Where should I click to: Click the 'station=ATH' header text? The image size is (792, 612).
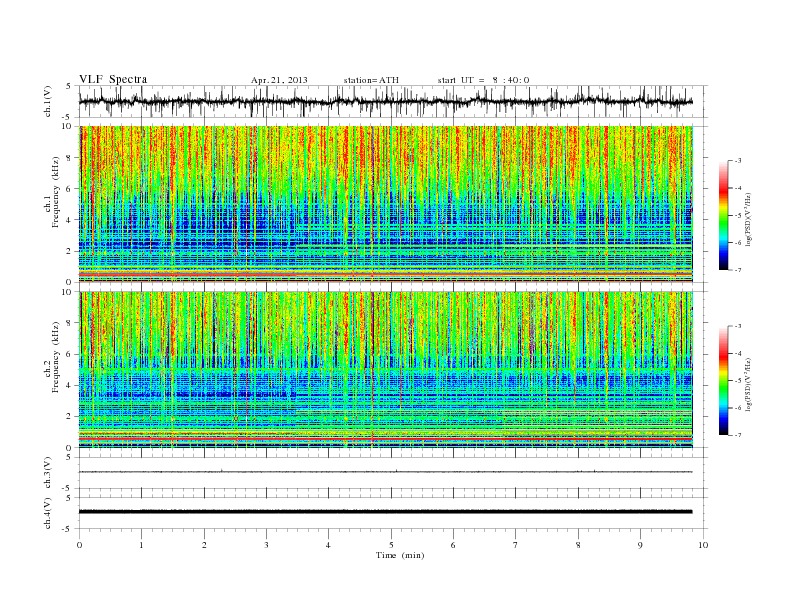click(x=371, y=80)
